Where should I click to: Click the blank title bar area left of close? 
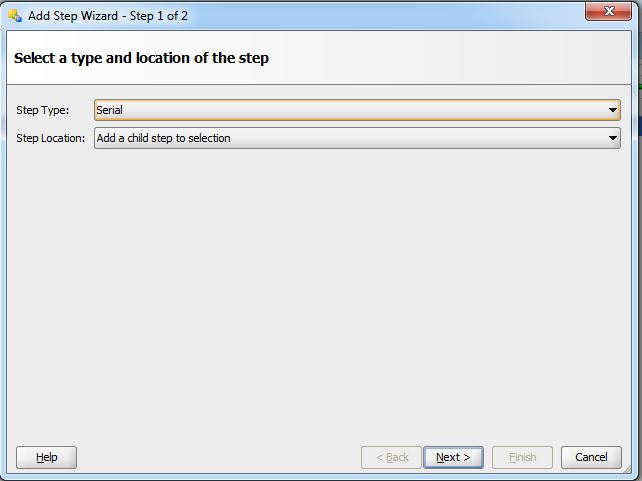[x=385, y=16]
